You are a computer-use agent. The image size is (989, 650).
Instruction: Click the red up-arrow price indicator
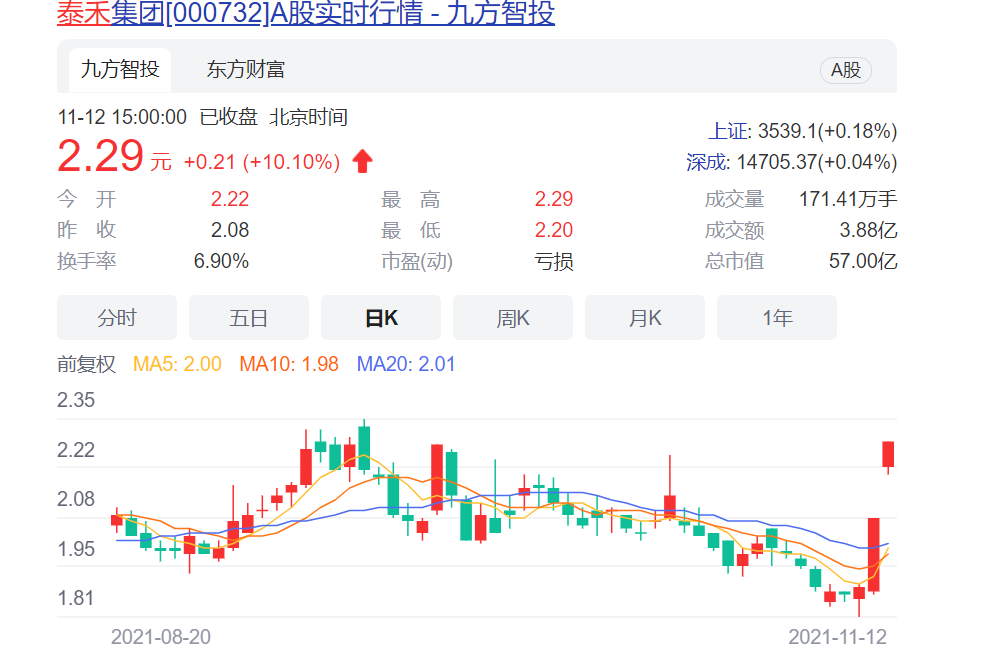point(363,161)
